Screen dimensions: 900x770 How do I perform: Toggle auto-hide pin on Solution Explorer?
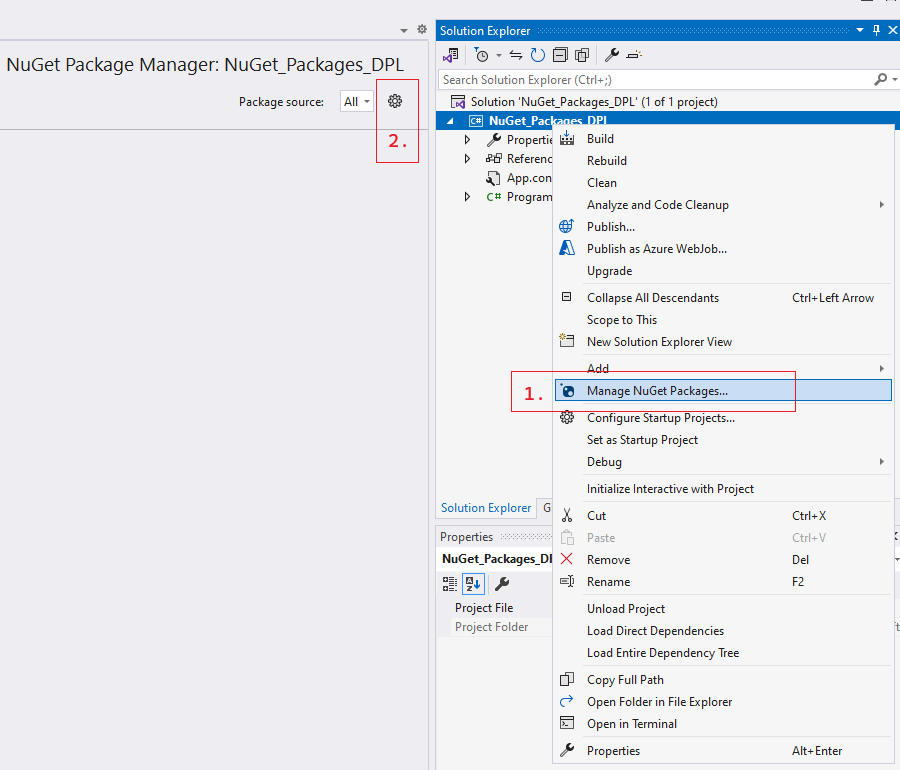pyautogui.click(x=875, y=30)
